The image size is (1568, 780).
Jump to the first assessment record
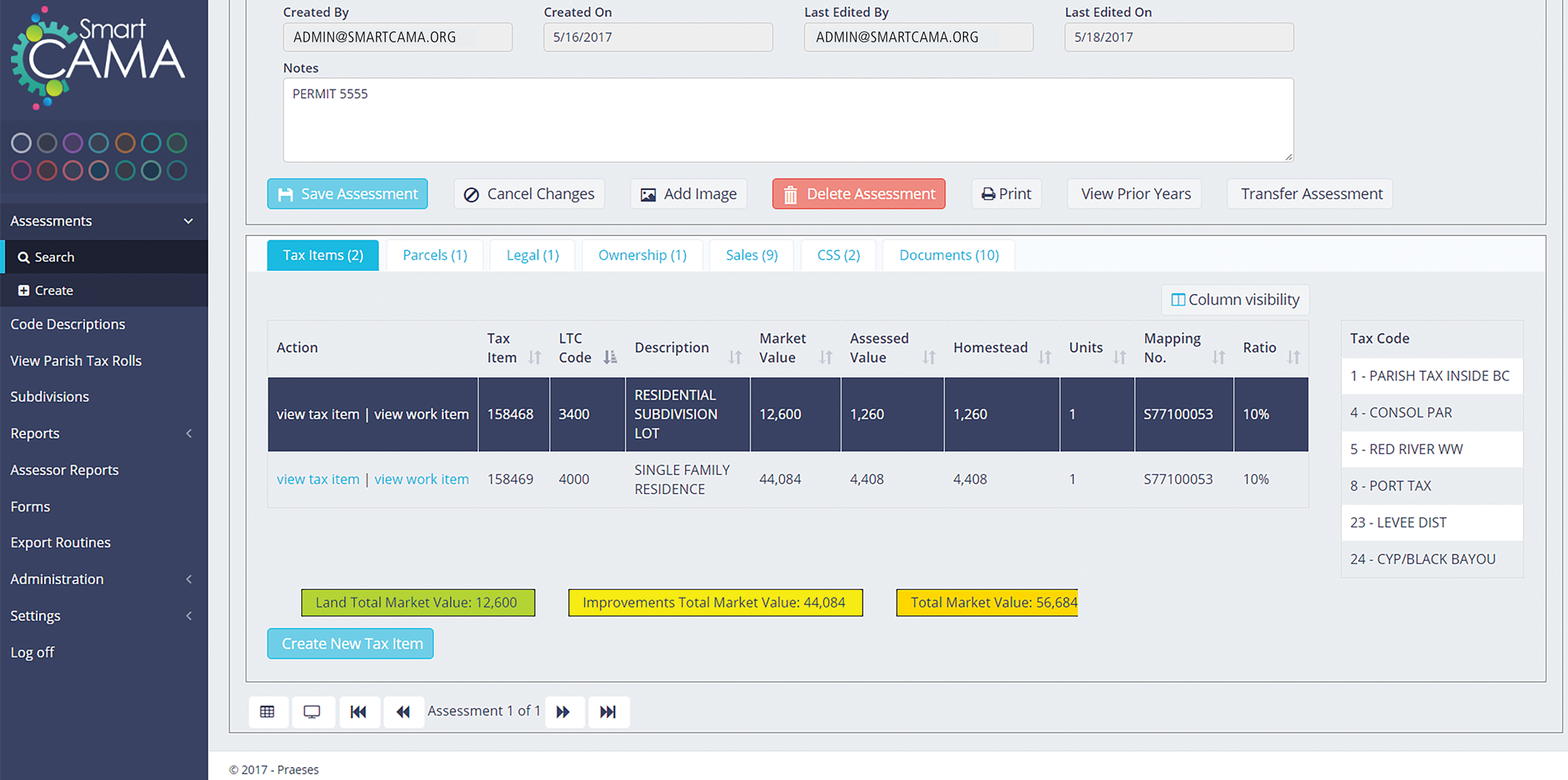(x=358, y=712)
